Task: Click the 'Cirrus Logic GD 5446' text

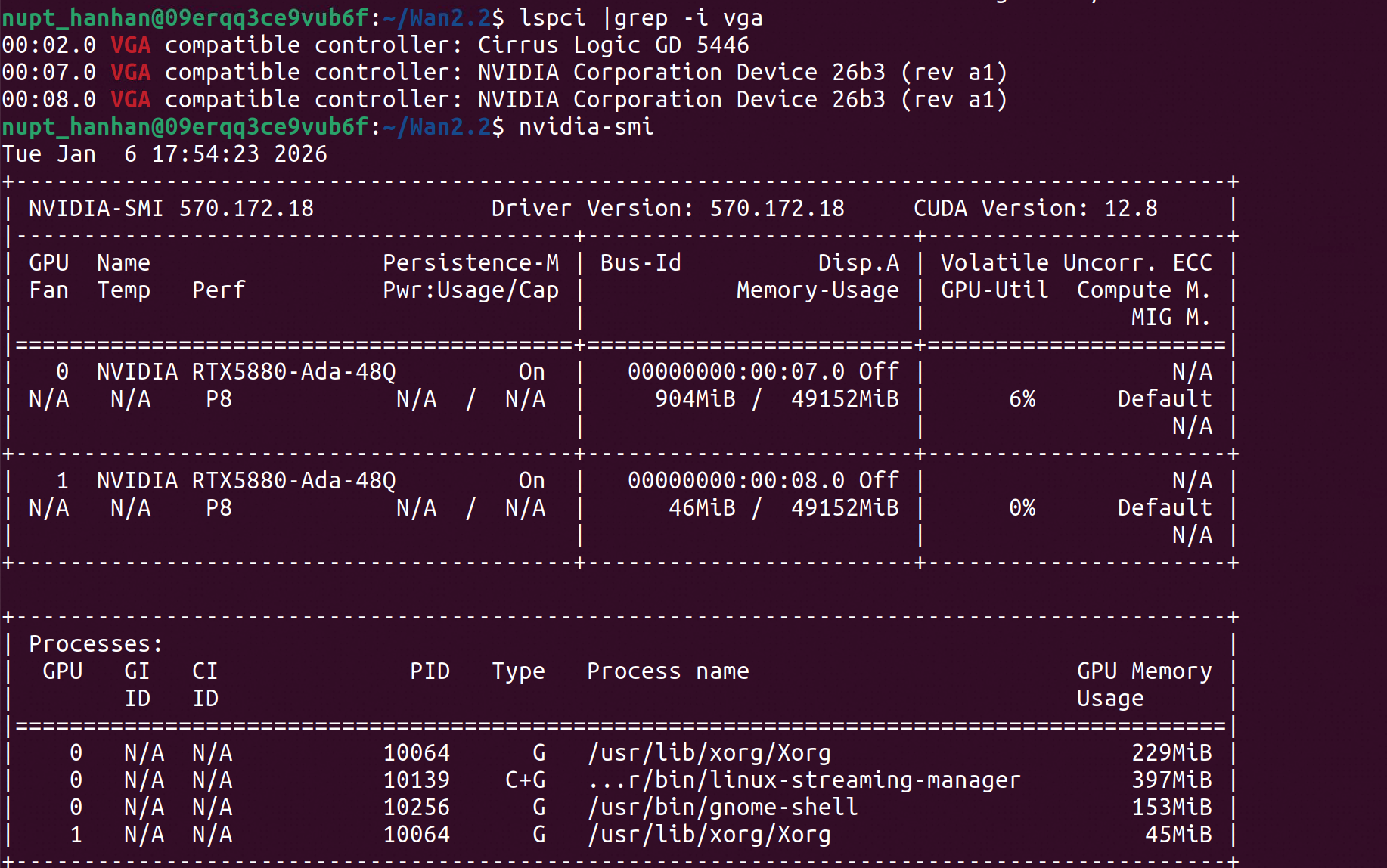Action: point(613,45)
